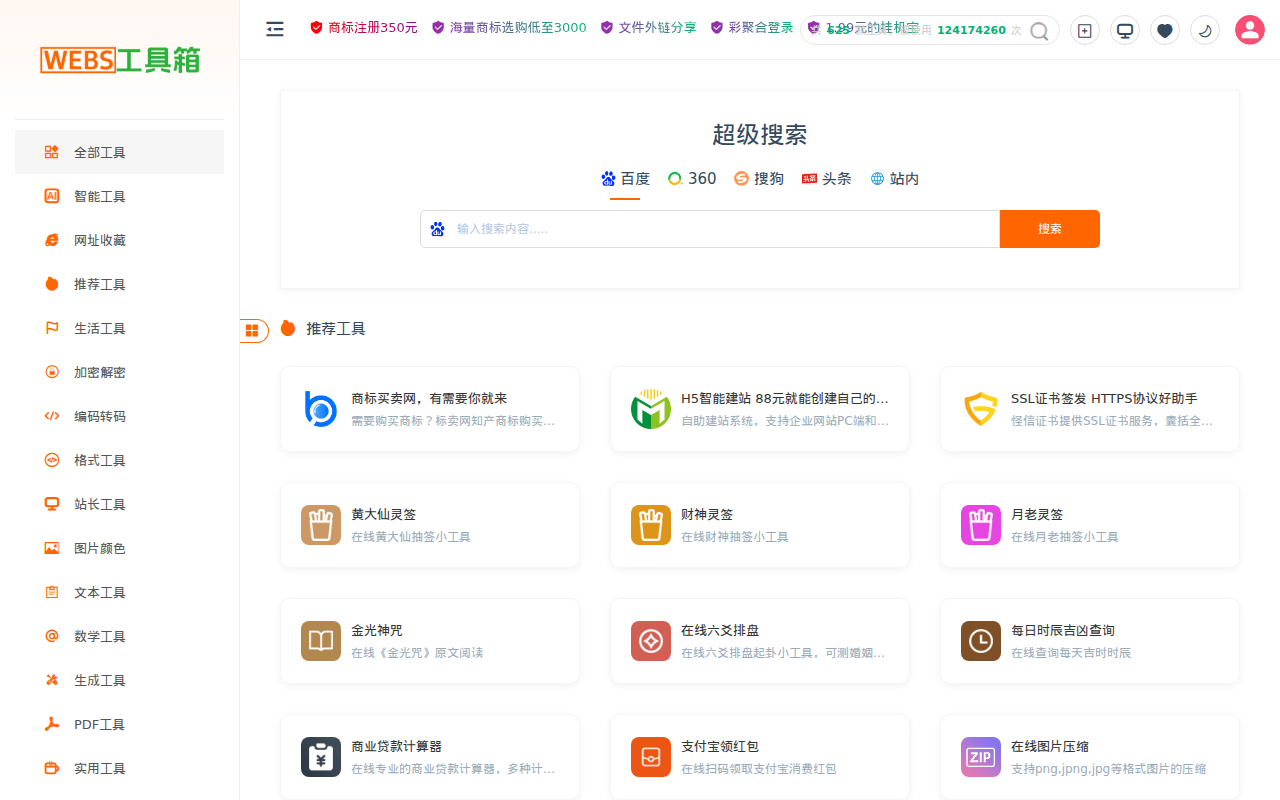
Task: Click the WEBS工具箱 logo
Action: point(120,60)
